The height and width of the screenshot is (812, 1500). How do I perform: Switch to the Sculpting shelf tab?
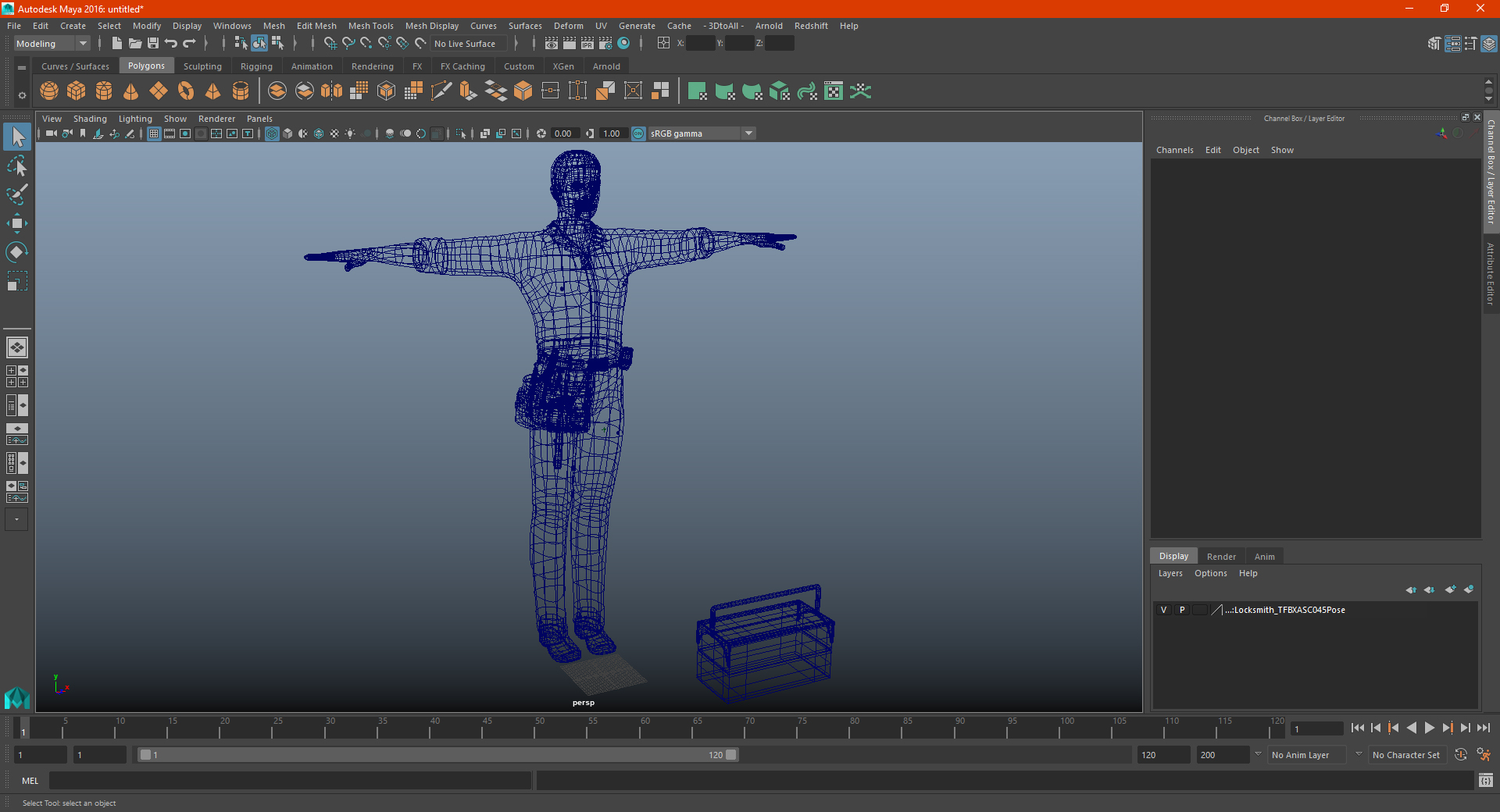tap(202, 66)
